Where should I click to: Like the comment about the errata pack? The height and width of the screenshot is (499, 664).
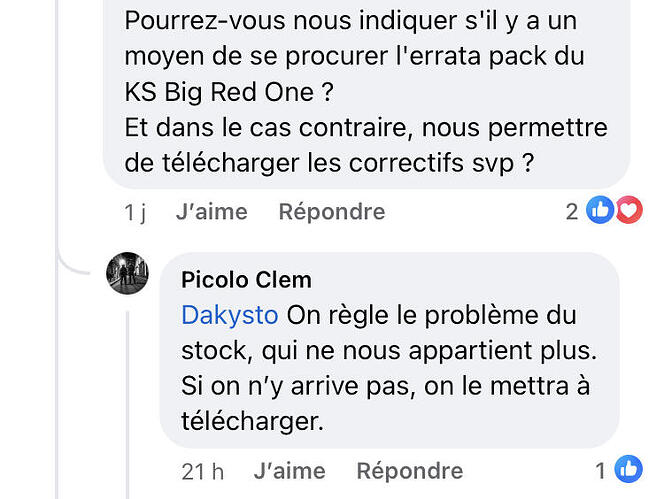(212, 211)
